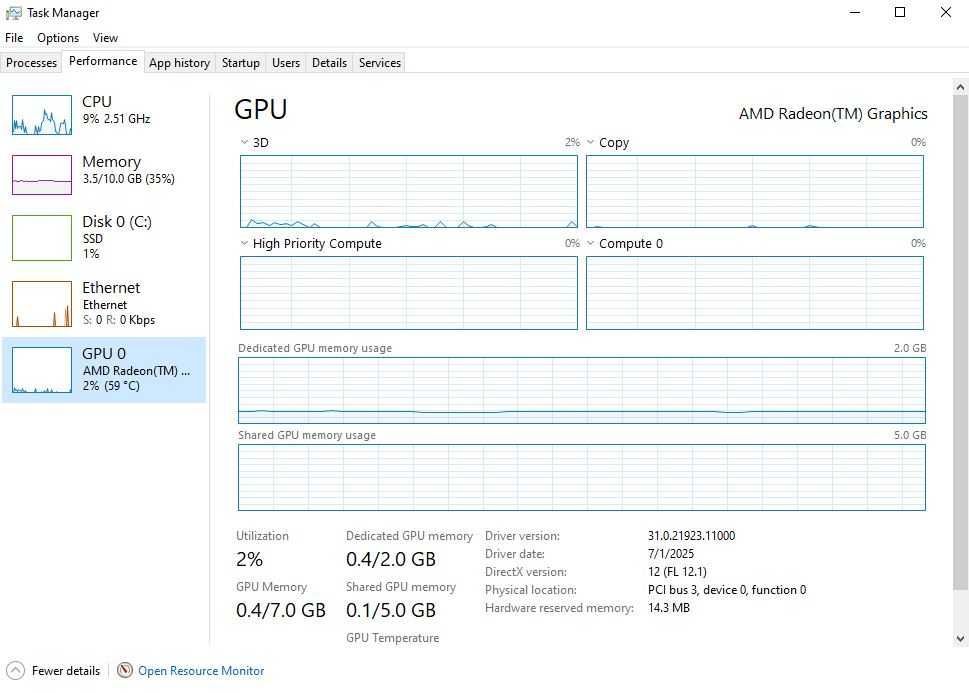Screen dimensions: 969x693
Task: Open the Copy engine graph dropdown
Action: (x=590, y=142)
